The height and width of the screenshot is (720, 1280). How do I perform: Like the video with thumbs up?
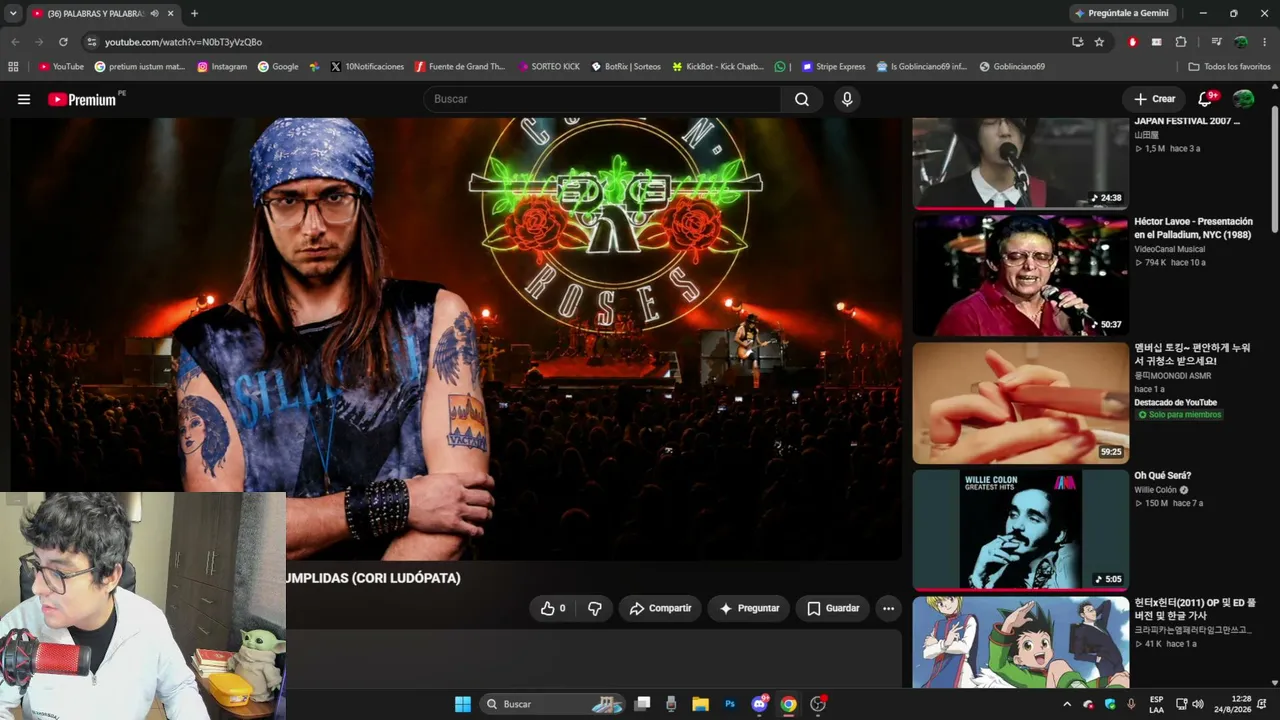(553, 608)
